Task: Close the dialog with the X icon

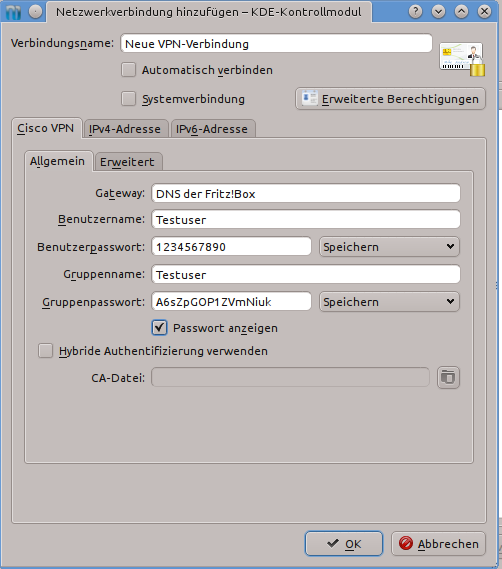Action: pyautogui.click(x=484, y=12)
